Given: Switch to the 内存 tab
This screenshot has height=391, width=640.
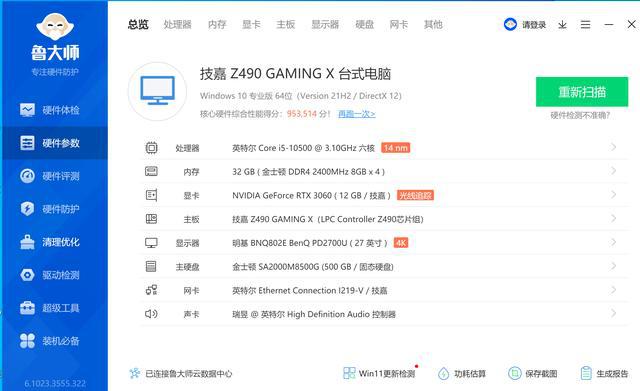Looking at the screenshot, I should (217, 24).
